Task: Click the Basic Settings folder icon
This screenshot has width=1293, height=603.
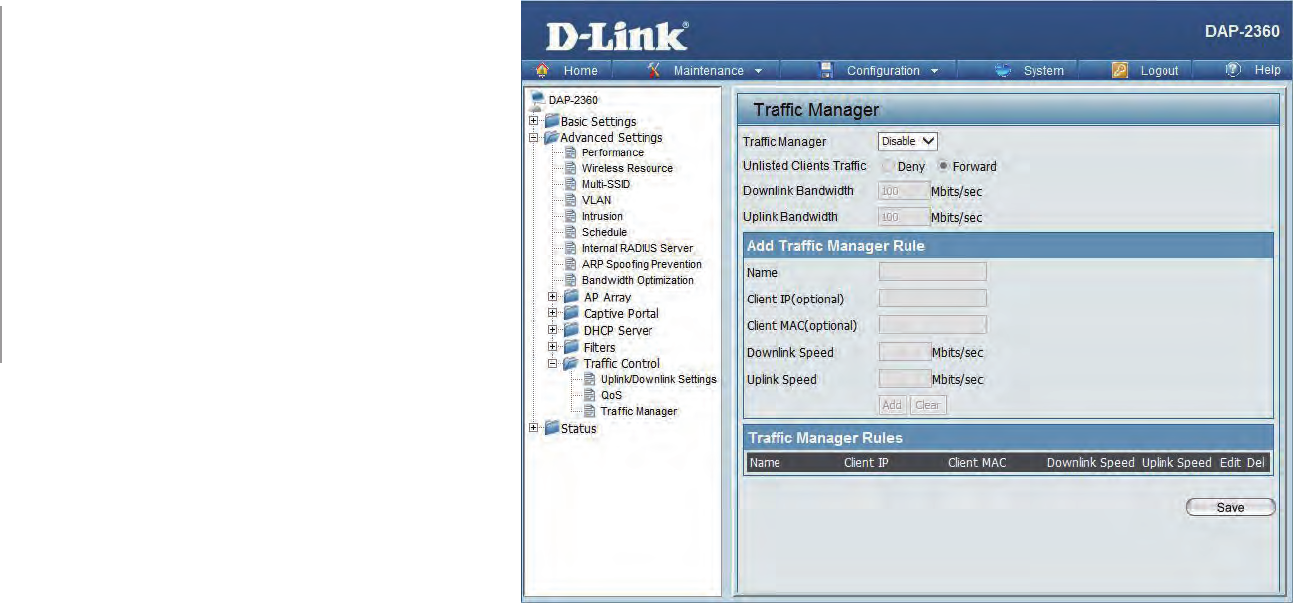Action: coord(551,121)
